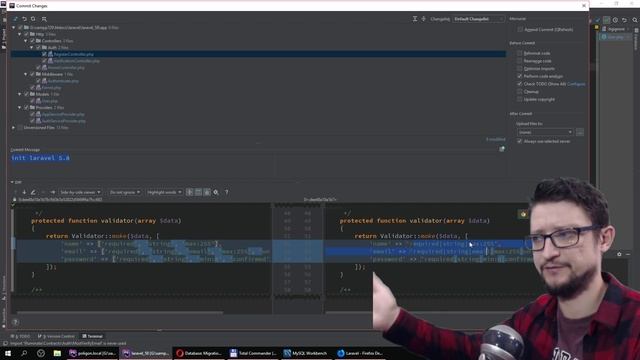Viewport: 640px width, 360px height.
Task: Open file explorer icon in taskbar
Action: (57, 353)
